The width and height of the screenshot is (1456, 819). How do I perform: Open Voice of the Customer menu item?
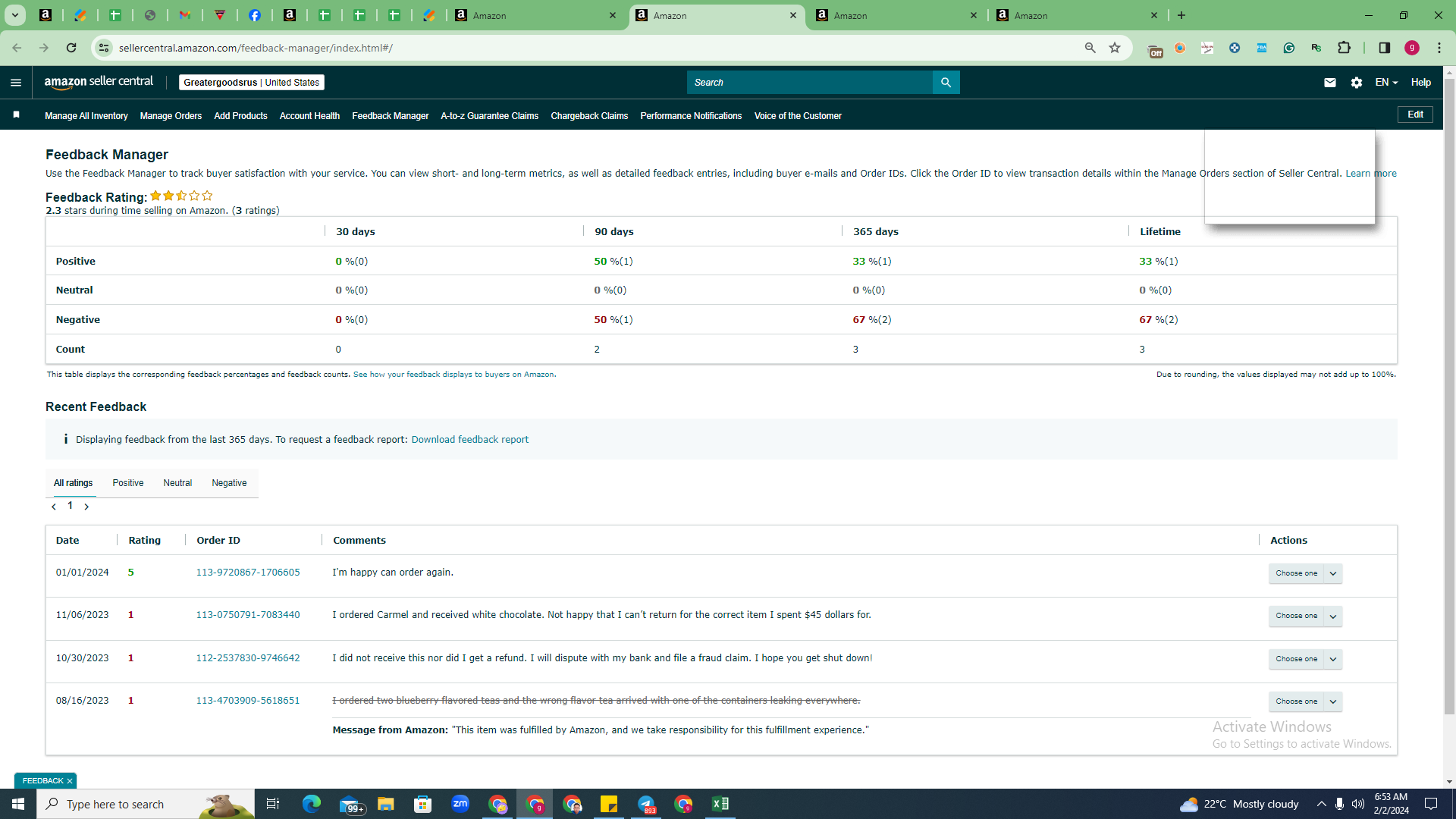click(x=798, y=116)
